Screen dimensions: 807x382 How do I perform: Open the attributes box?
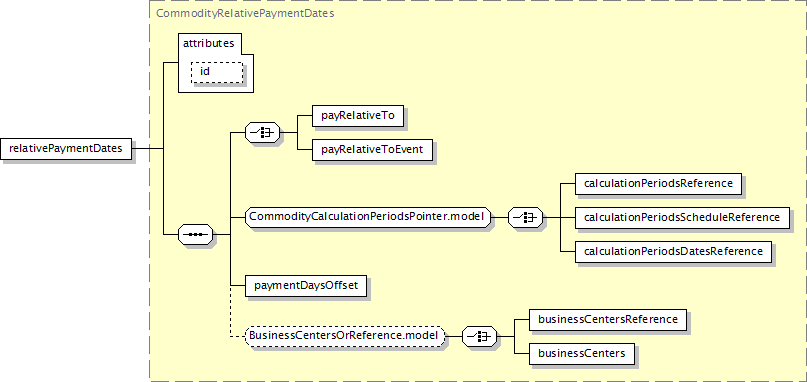click(x=216, y=63)
